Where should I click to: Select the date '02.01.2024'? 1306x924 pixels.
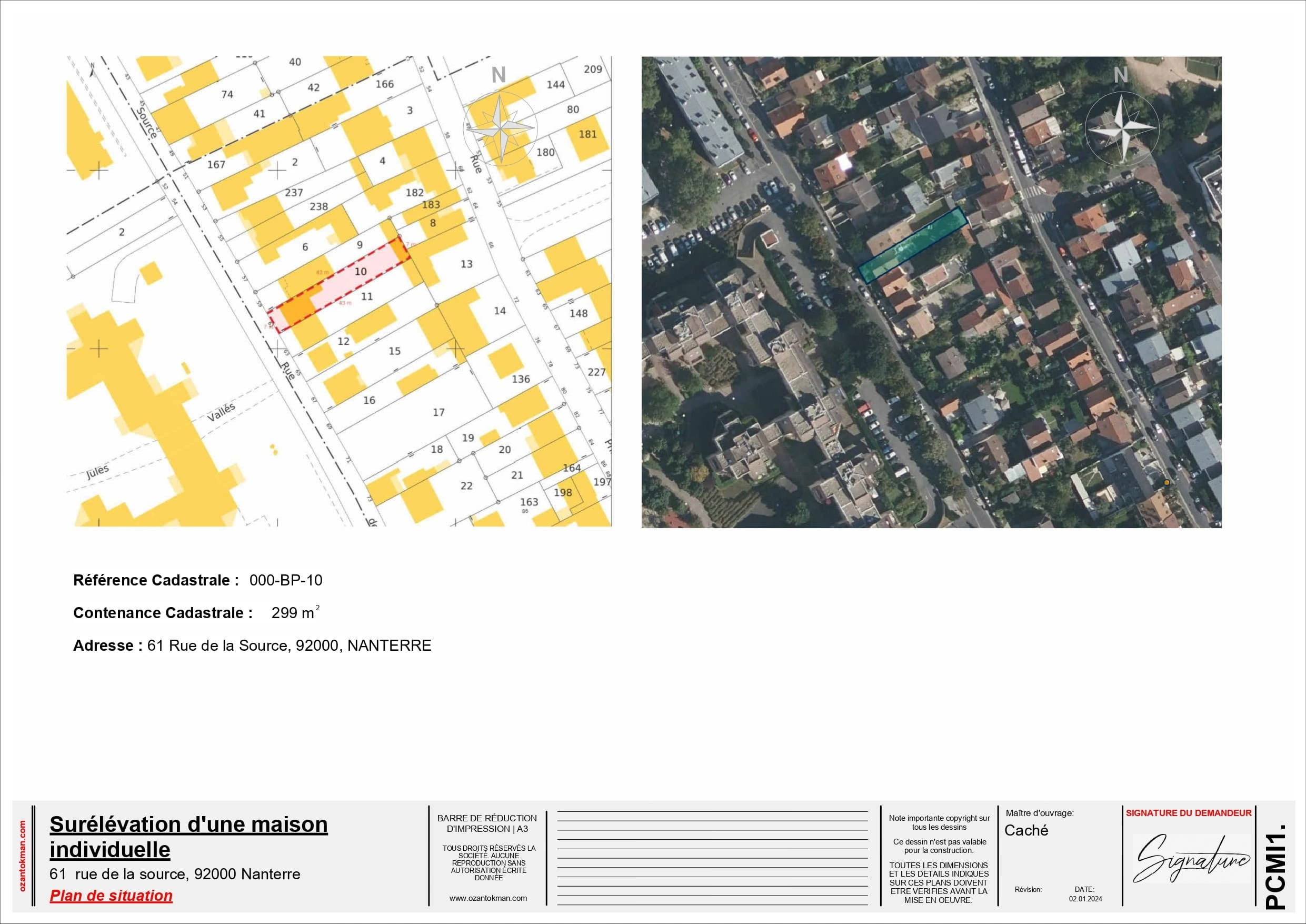point(1085,899)
